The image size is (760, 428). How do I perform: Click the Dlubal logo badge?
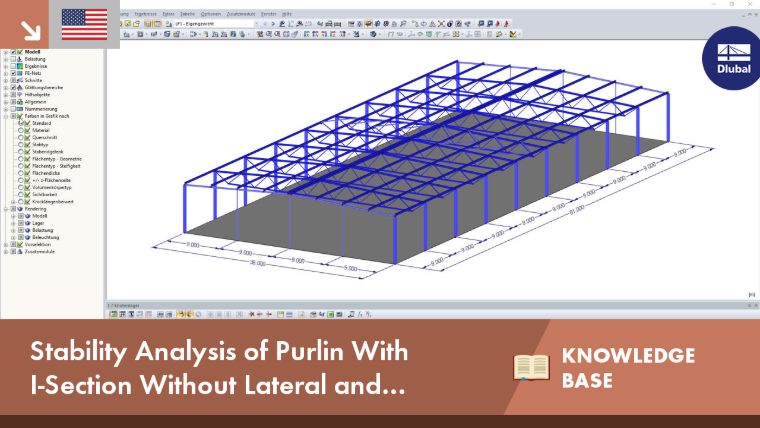732,58
